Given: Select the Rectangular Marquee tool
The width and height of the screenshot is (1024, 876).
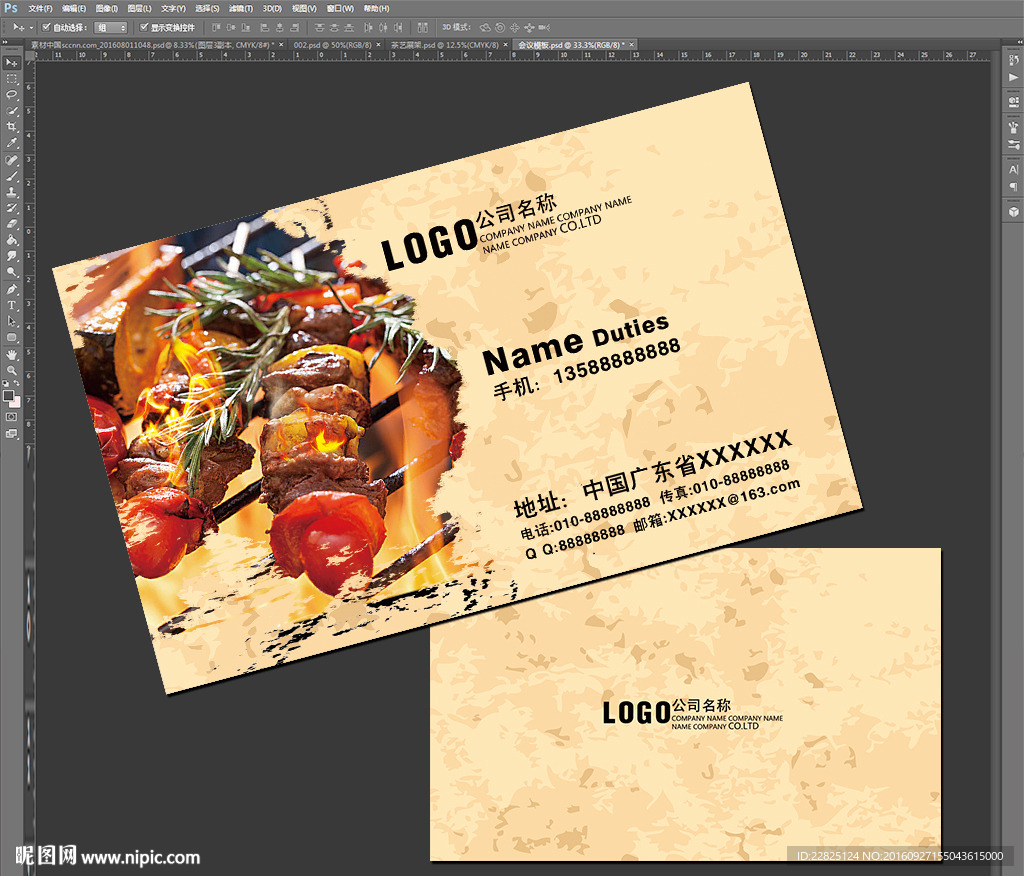Looking at the screenshot, I should pos(11,79).
